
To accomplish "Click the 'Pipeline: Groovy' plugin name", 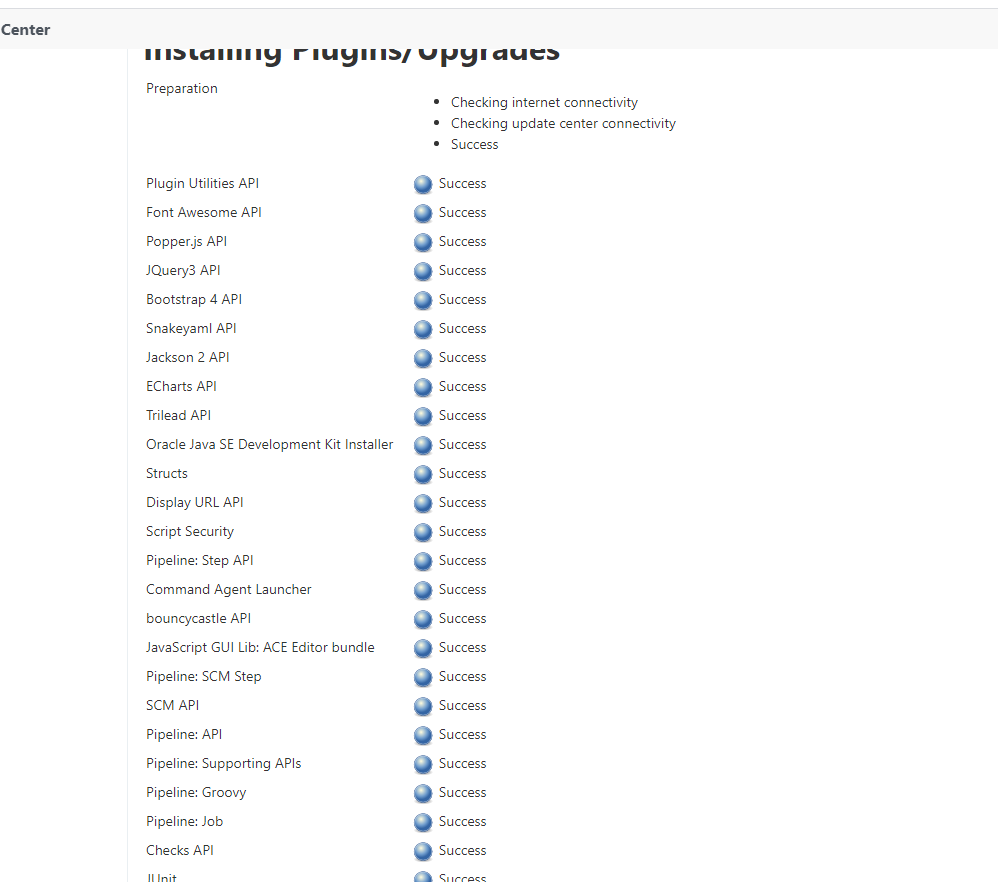I will (x=196, y=792).
